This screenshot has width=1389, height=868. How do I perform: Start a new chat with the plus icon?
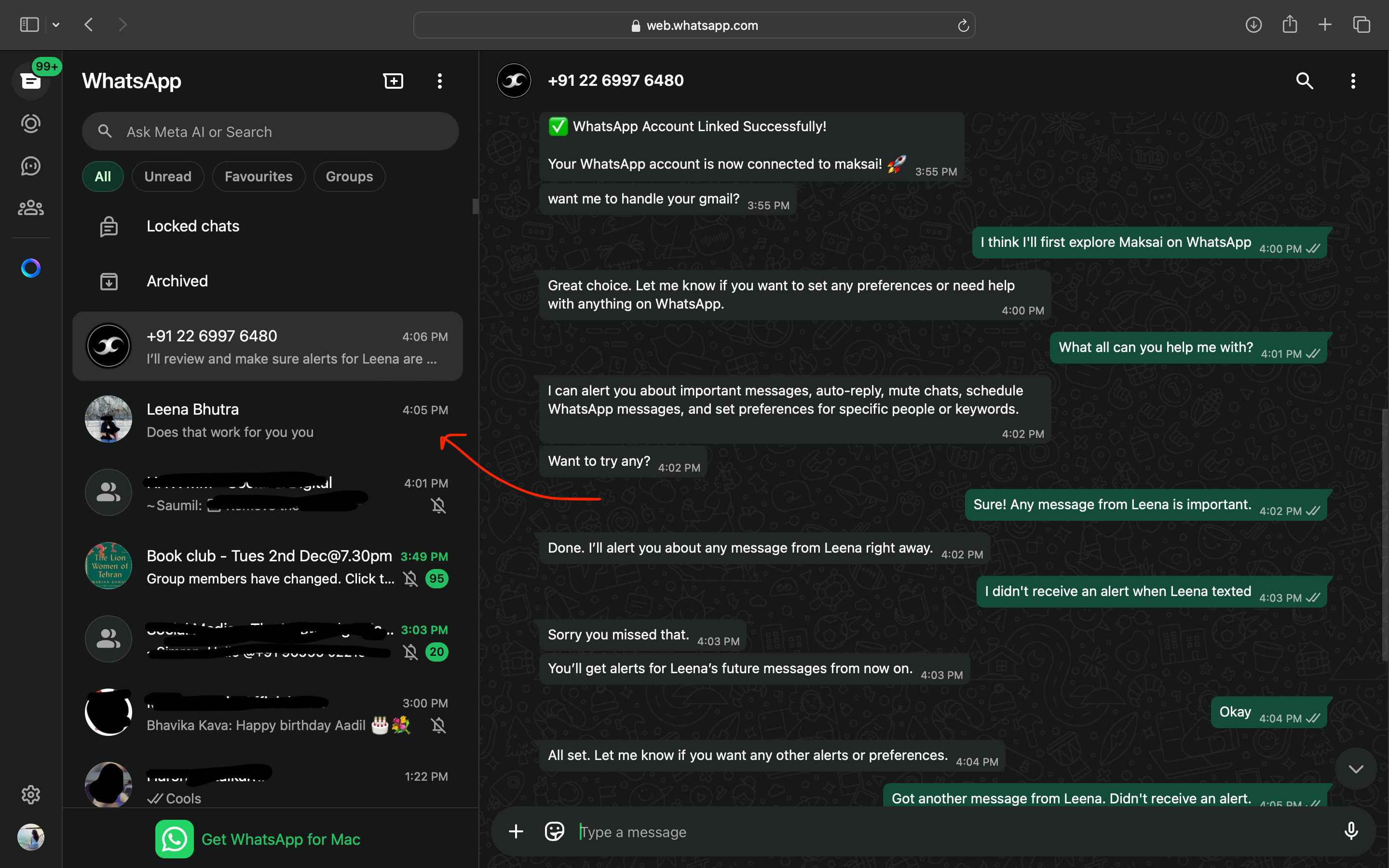(393, 81)
